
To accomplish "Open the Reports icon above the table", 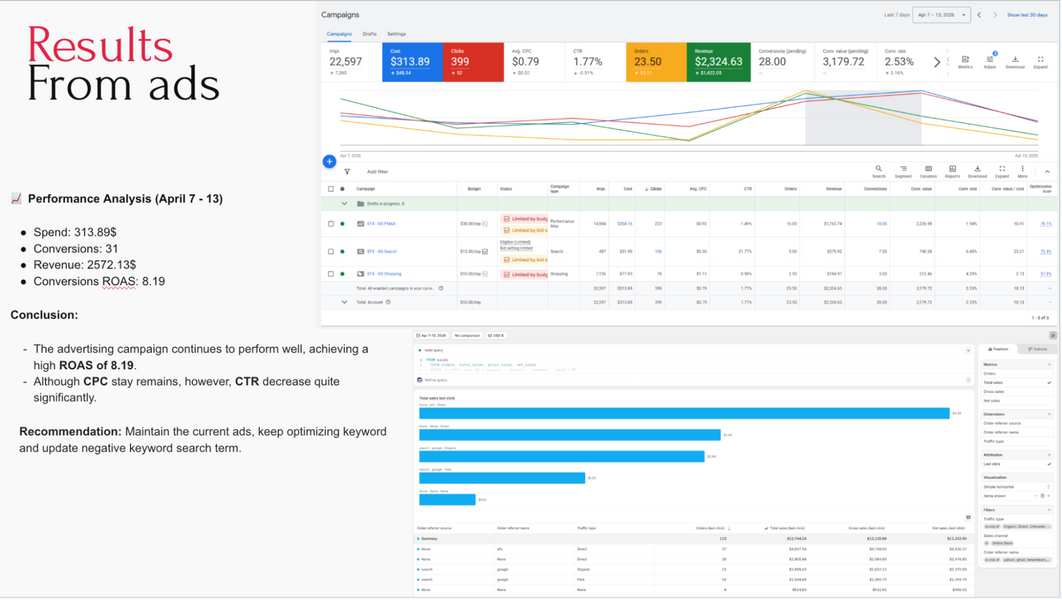I will coord(952,171).
